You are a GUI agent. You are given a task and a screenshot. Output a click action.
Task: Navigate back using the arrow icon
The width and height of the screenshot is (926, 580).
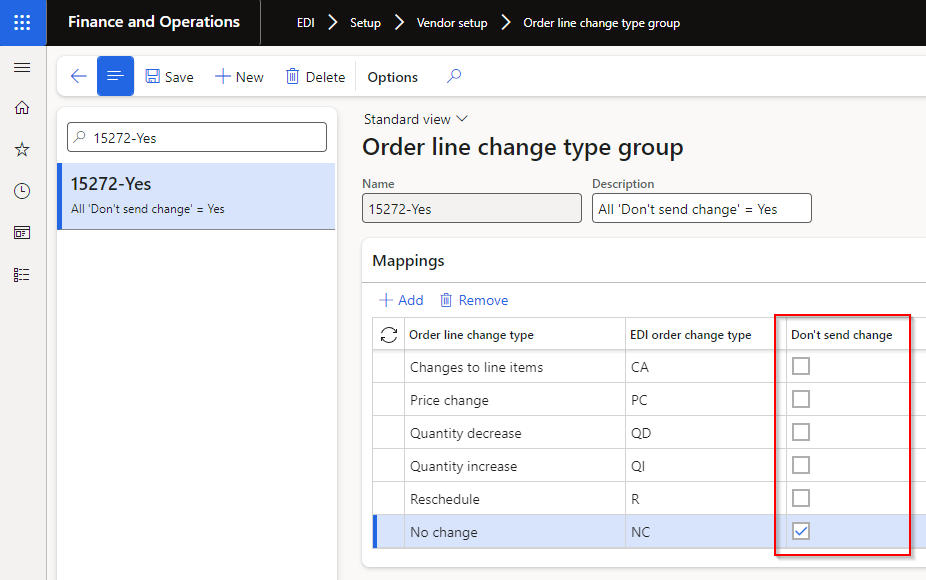(78, 76)
